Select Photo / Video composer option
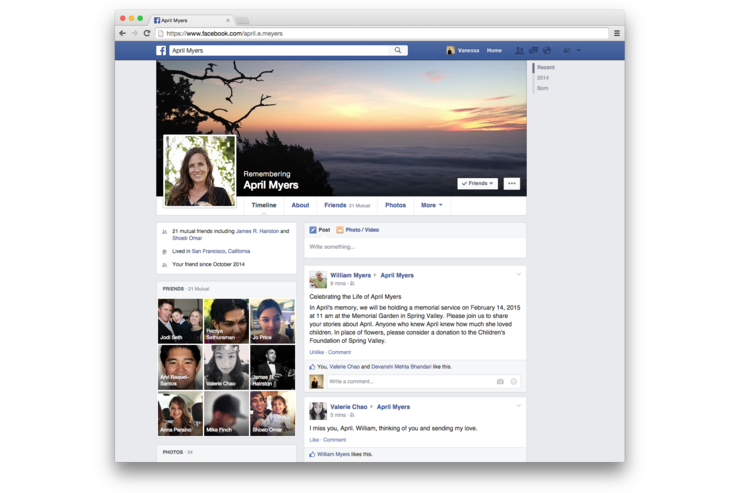The image size is (740, 493). pyautogui.click(x=357, y=230)
